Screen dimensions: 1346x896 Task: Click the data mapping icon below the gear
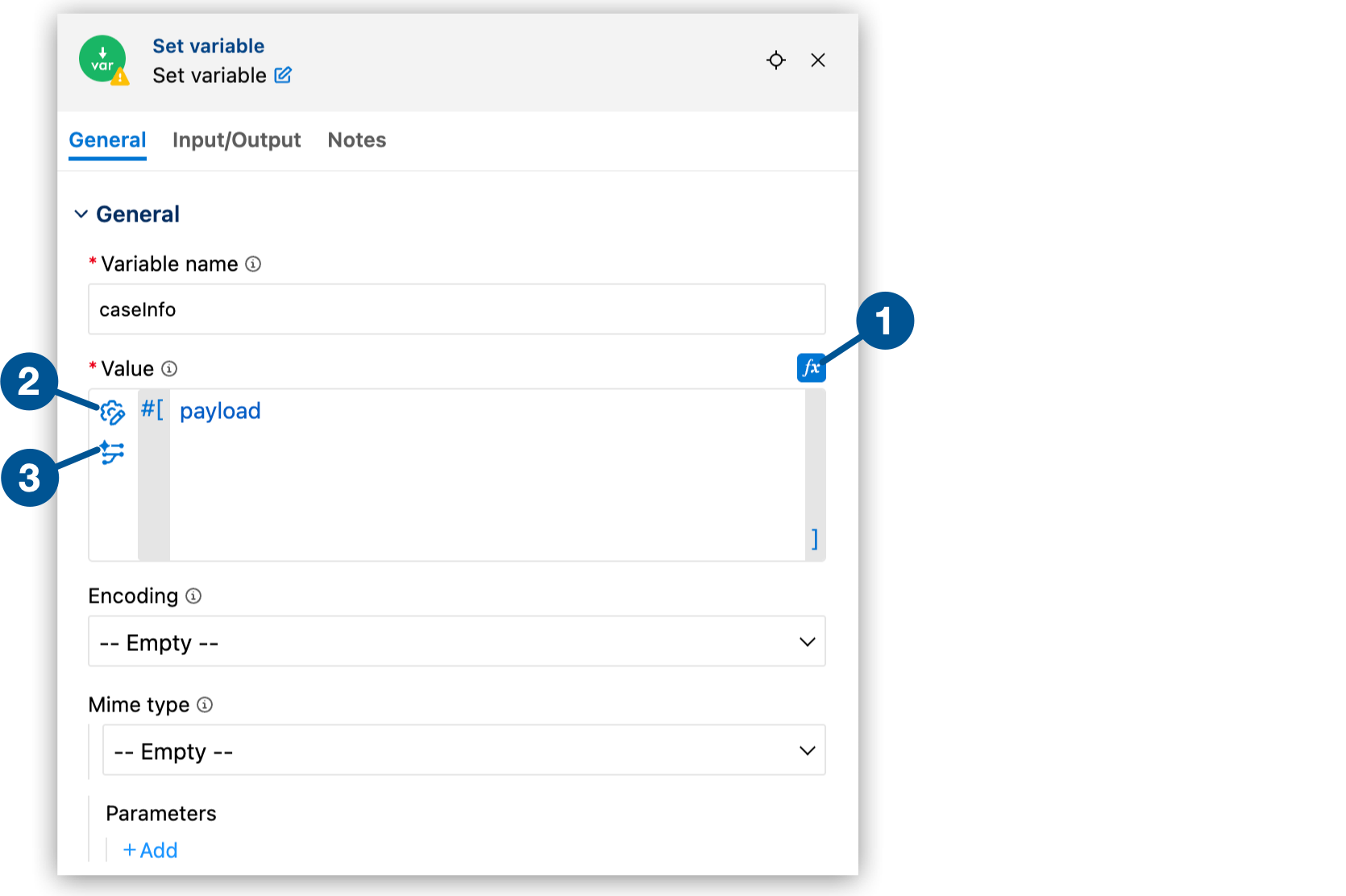pyautogui.click(x=112, y=453)
